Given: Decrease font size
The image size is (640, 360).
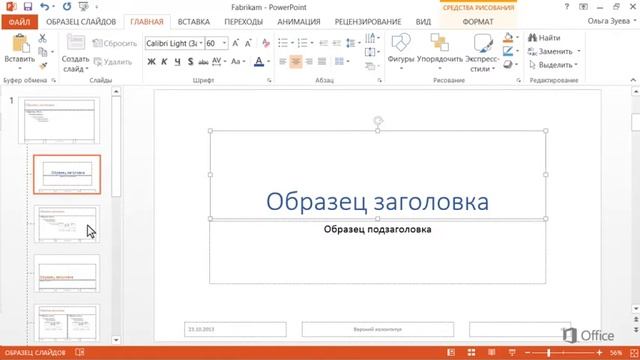Looking at the screenshot, I should tap(248, 43).
